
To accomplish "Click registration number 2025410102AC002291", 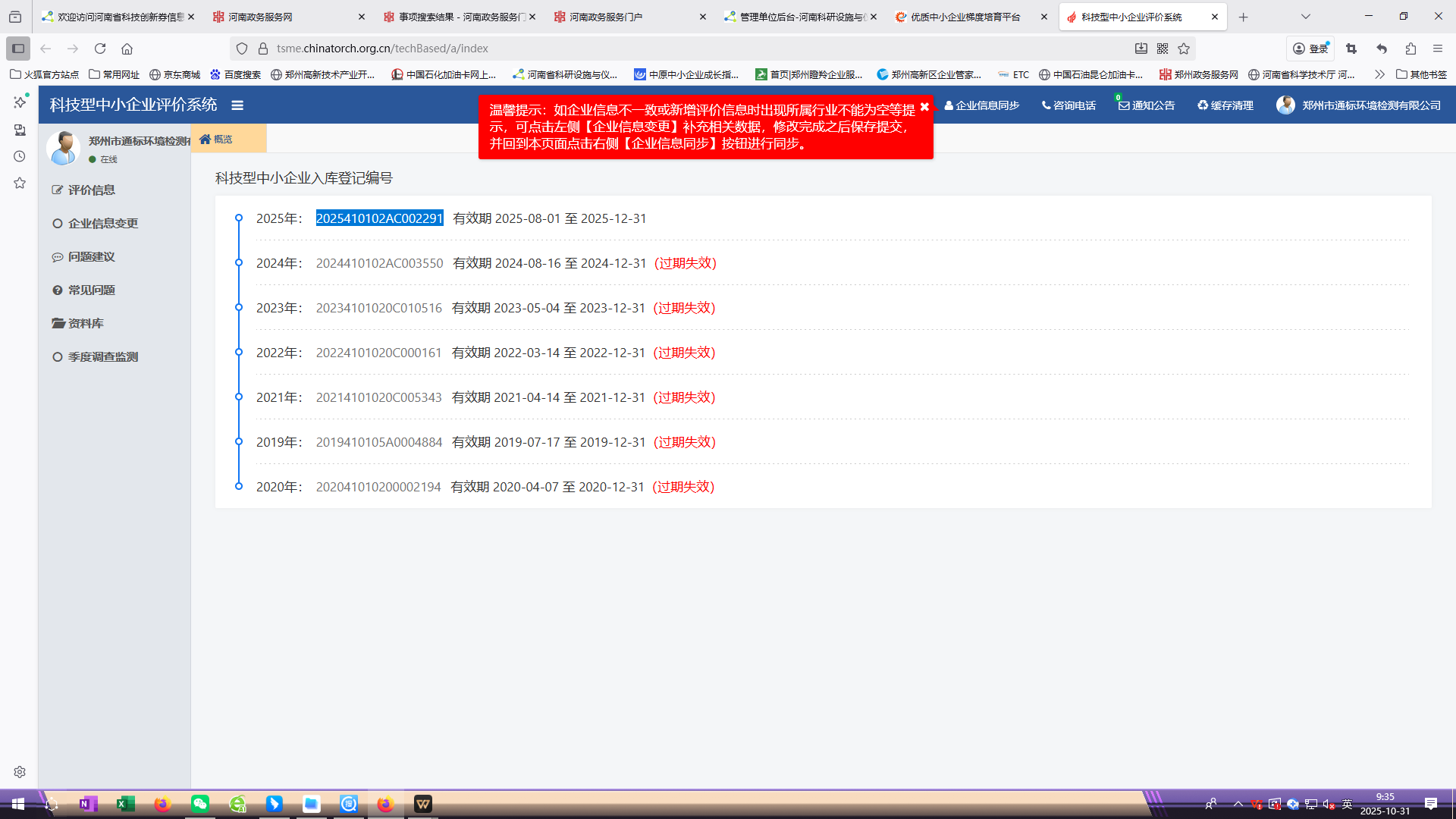I will click(379, 218).
